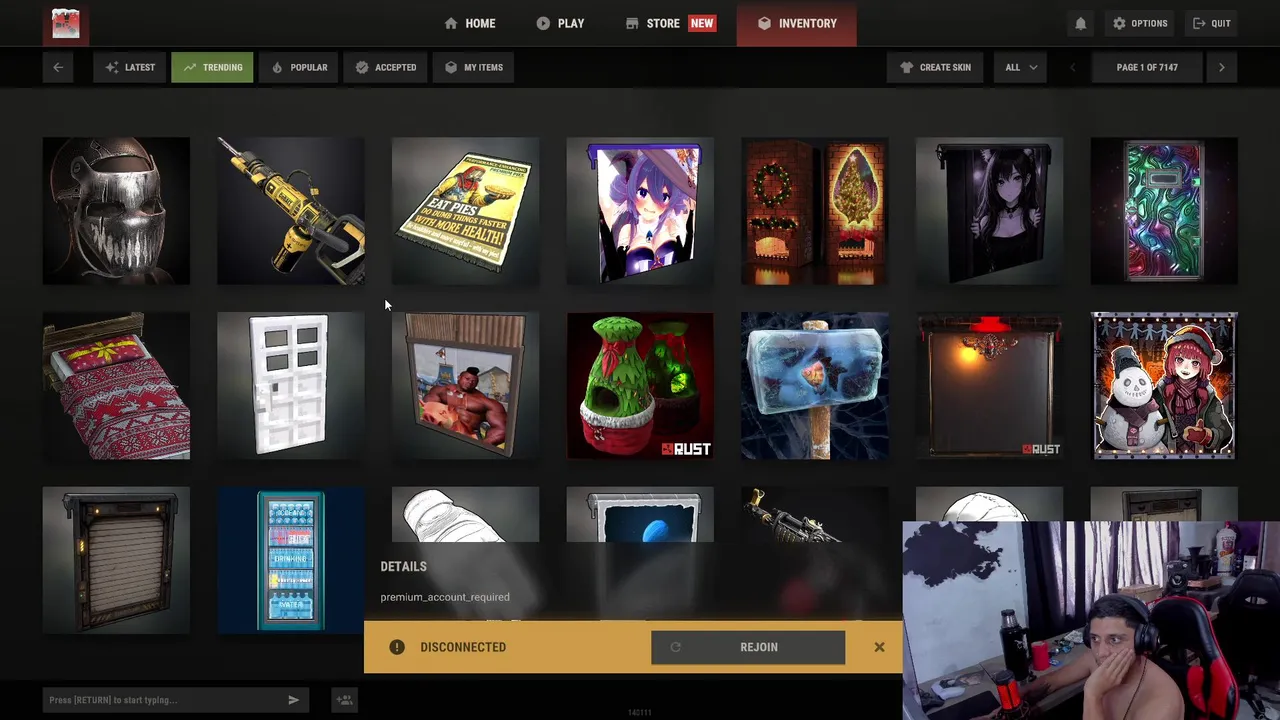Click the Rust logo in top-left corner
Viewport: 1280px width, 720px height.
pyautogui.click(x=66, y=23)
